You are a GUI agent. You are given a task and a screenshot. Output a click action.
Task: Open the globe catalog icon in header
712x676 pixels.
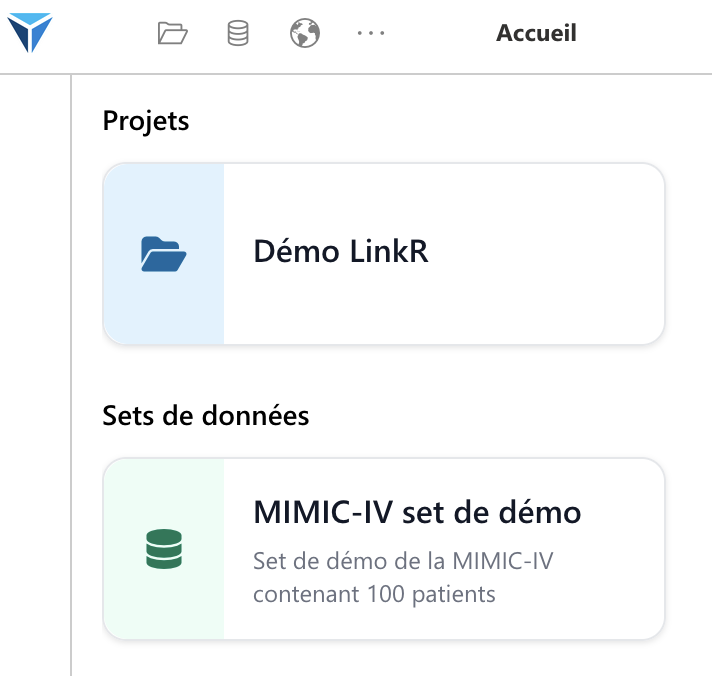[x=305, y=33]
